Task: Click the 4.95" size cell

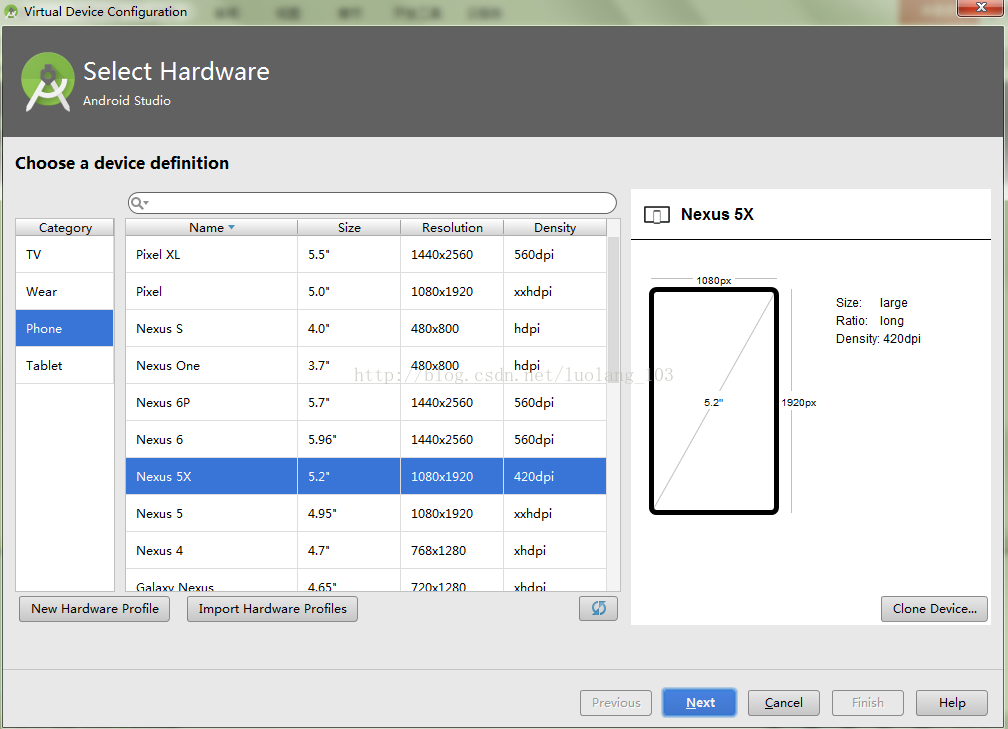Action: click(x=349, y=514)
